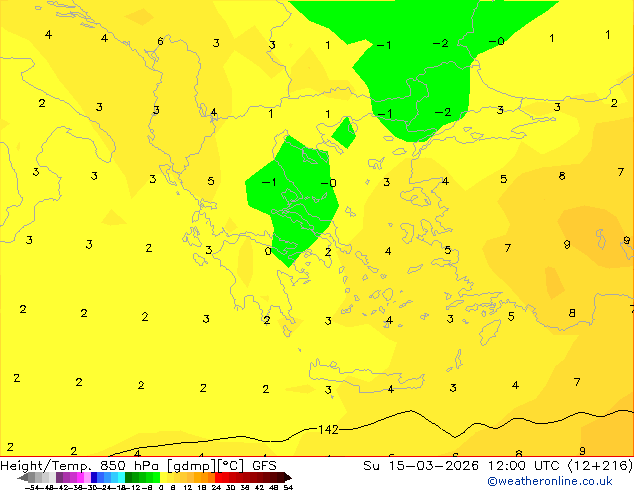Pick the bright red swatch at 24 in the legend
This screenshot has width=634, height=490.
[218, 477]
